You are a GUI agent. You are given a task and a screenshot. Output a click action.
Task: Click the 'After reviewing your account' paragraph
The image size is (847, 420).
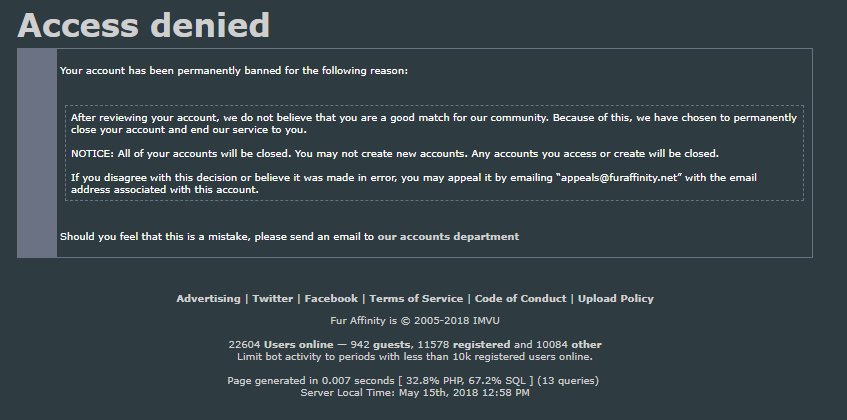(x=434, y=124)
